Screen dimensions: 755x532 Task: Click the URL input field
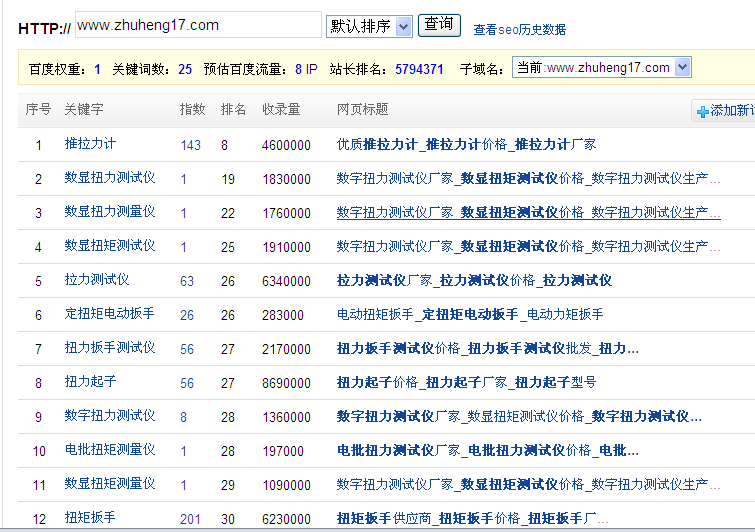click(x=197, y=25)
